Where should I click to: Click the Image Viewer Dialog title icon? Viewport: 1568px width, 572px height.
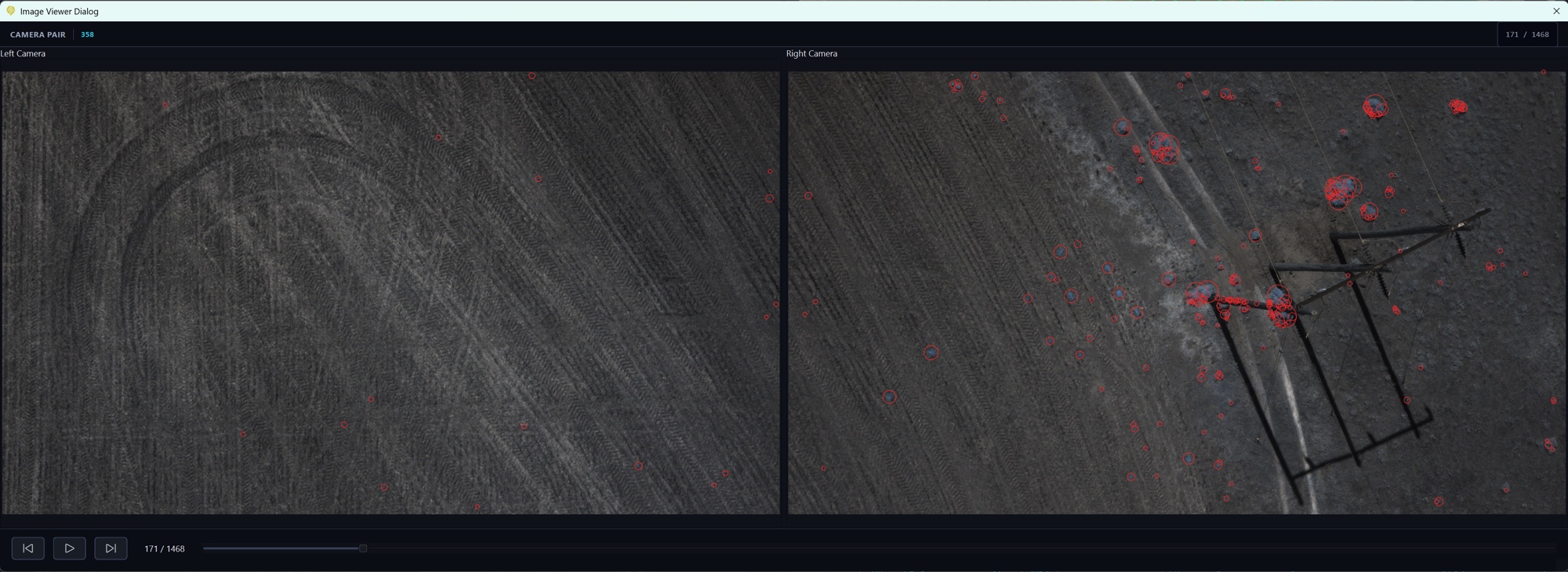(10, 11)
